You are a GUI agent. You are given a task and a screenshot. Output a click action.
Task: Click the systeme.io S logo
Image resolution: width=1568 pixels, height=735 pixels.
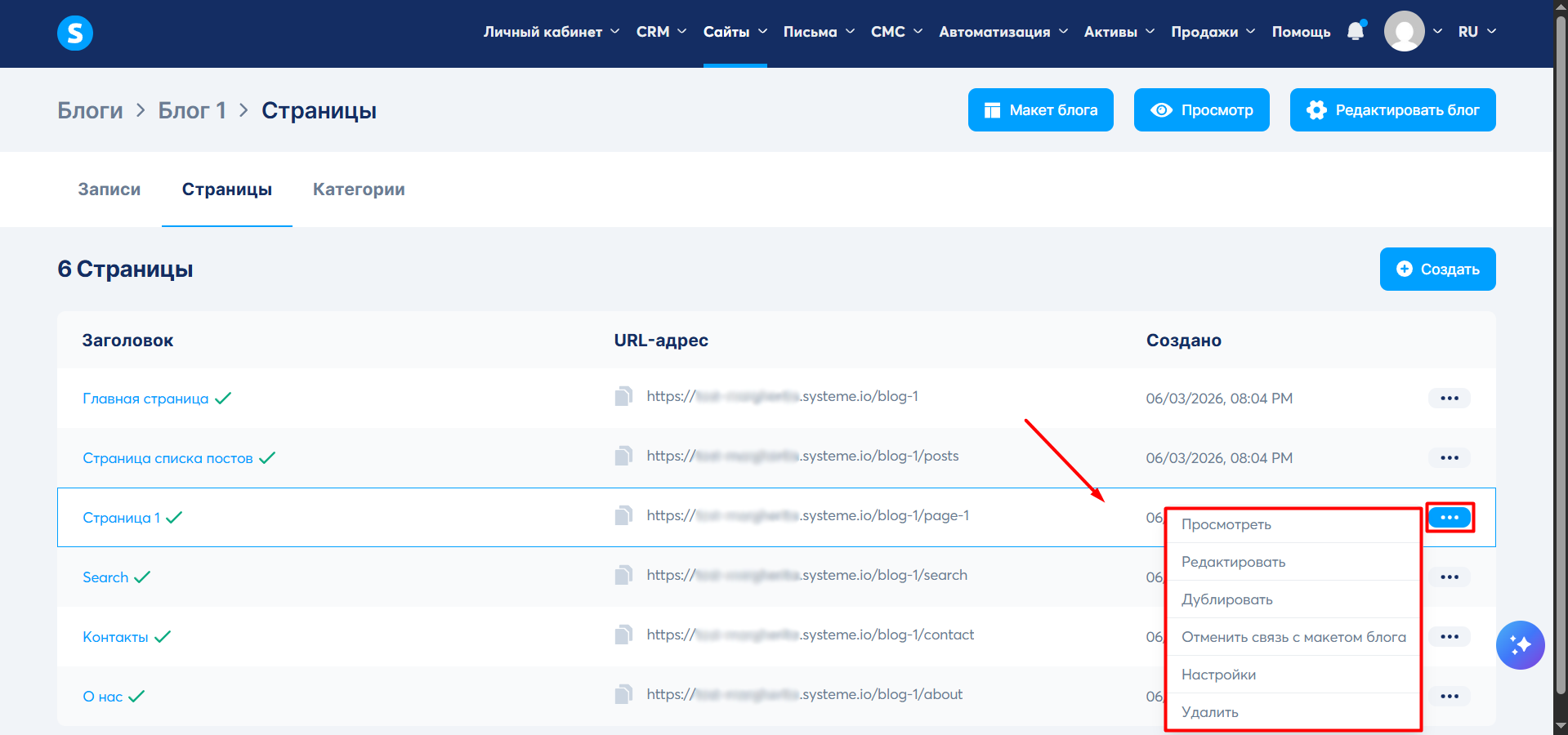pyautogui.click(x=75, y=33)
